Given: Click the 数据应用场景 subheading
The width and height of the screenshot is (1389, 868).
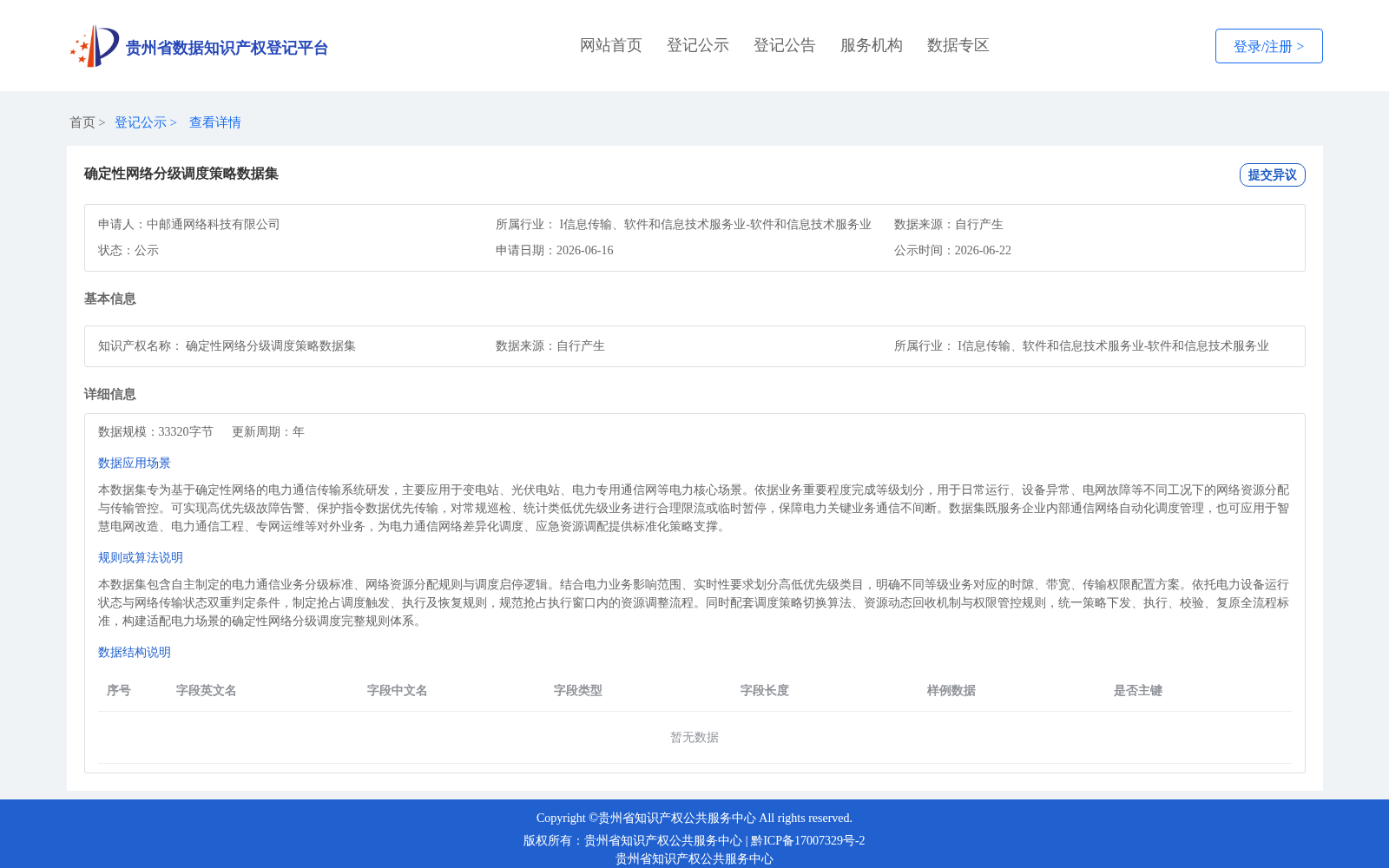Looking at the screenshot, I should 135,463.
